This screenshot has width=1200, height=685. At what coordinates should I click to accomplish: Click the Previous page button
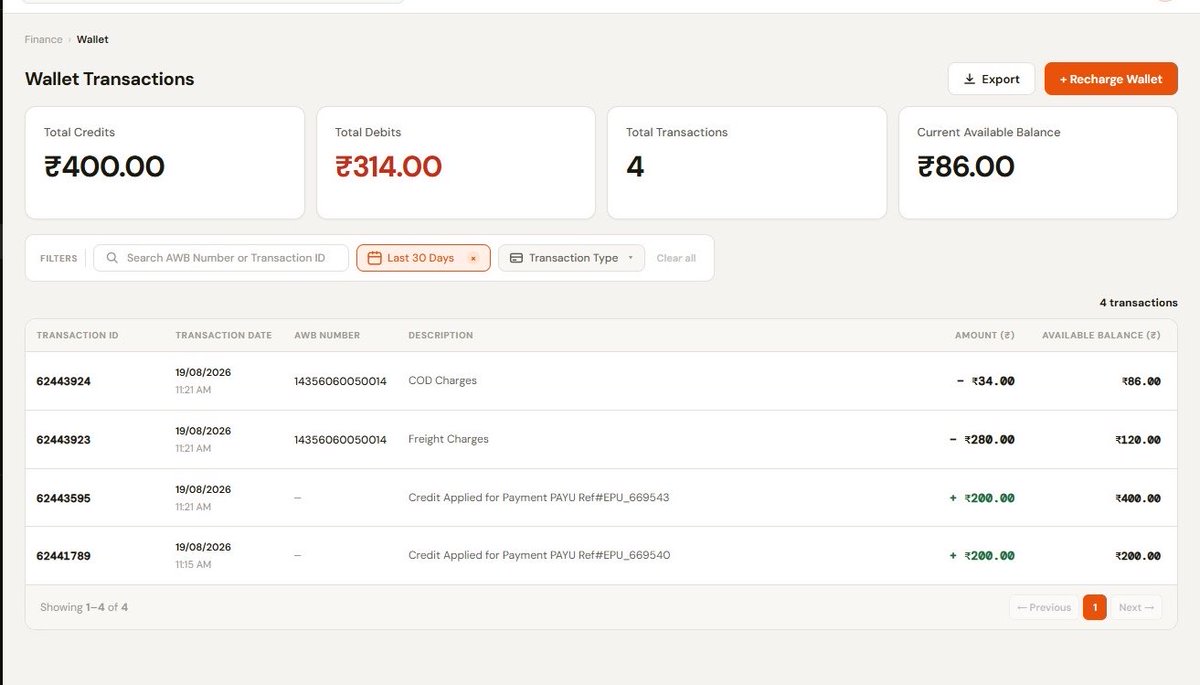[1044, 607]
